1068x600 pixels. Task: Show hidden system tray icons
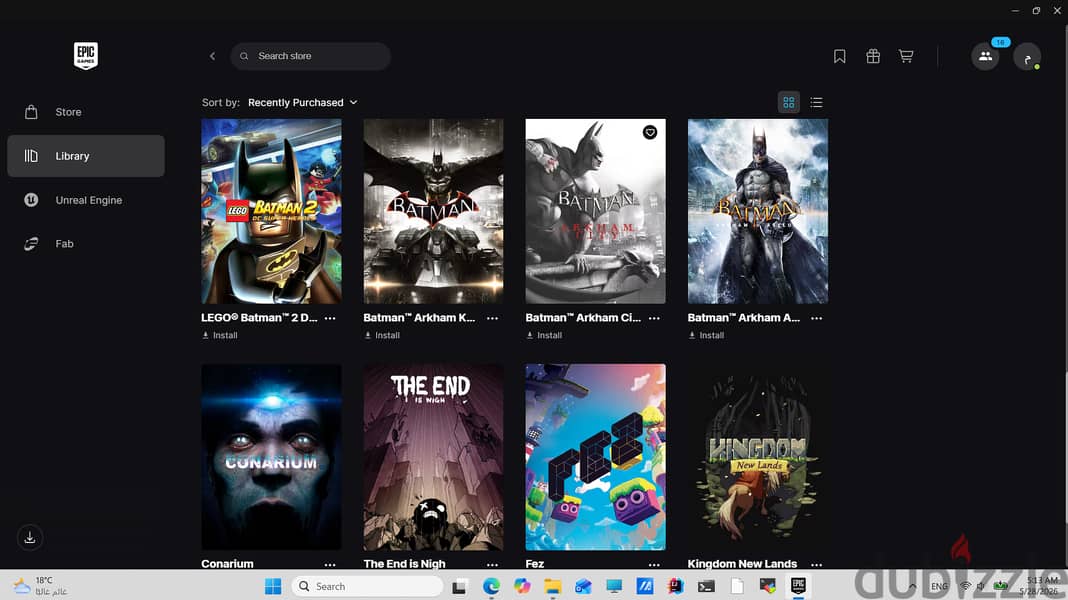[913, 586]
